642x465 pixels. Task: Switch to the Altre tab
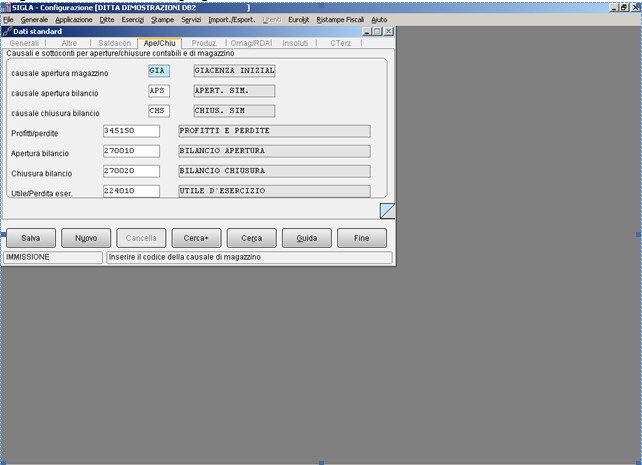(x=69, y=43)
